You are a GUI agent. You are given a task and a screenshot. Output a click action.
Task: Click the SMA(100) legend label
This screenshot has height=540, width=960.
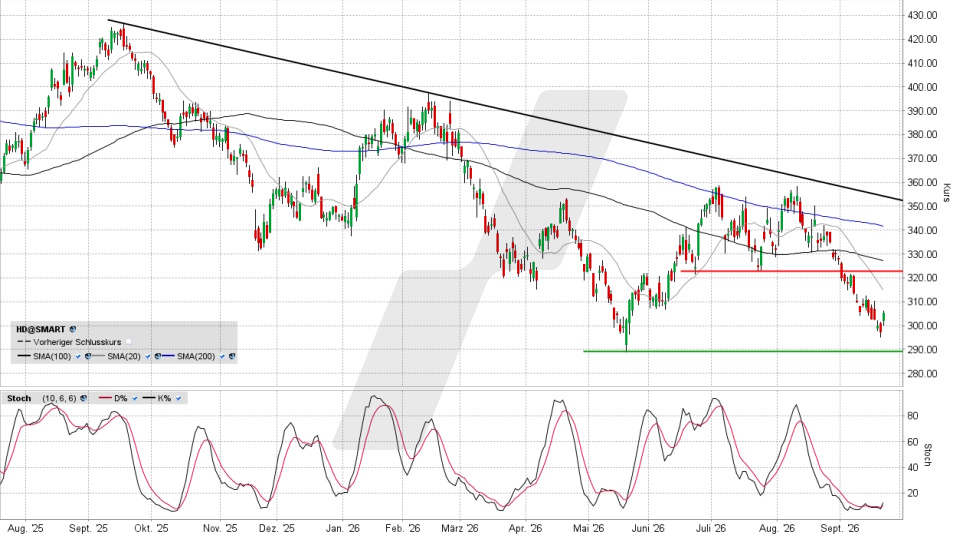52,356
